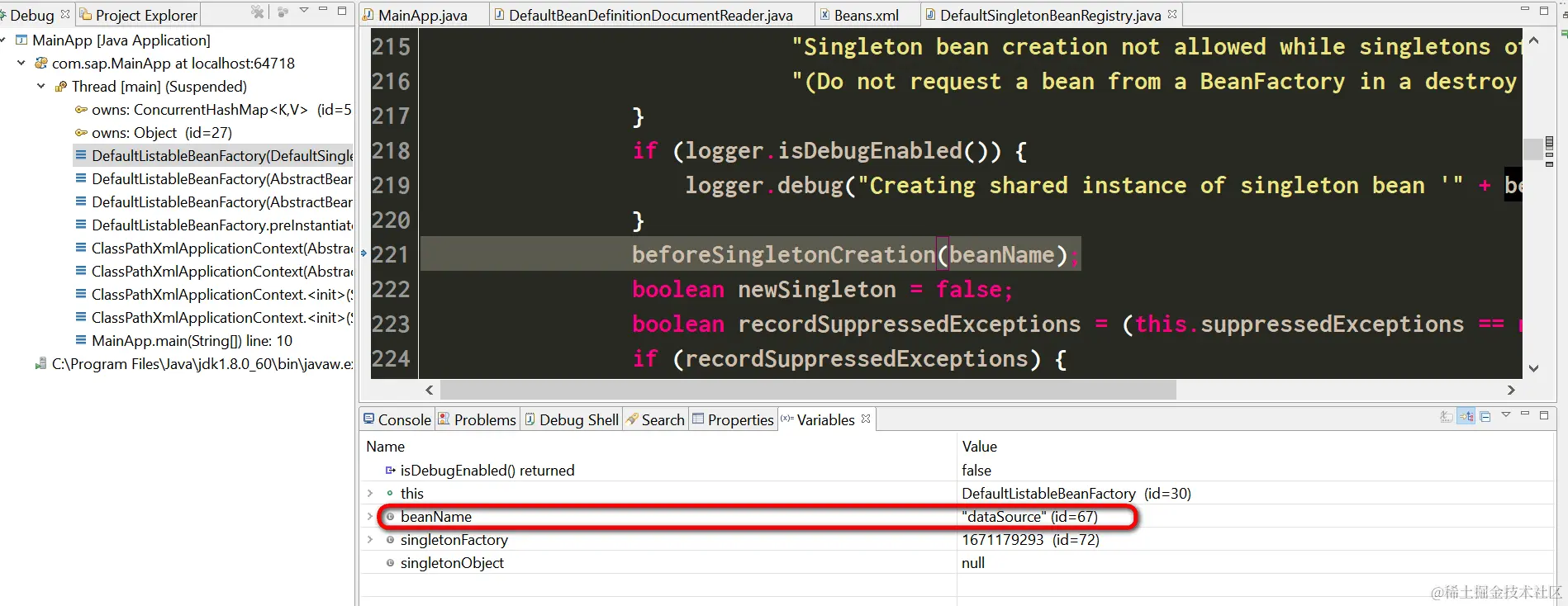Expand the beanName variable row
The width and height of the screenshot is (1568, 606).
(370, 516)
